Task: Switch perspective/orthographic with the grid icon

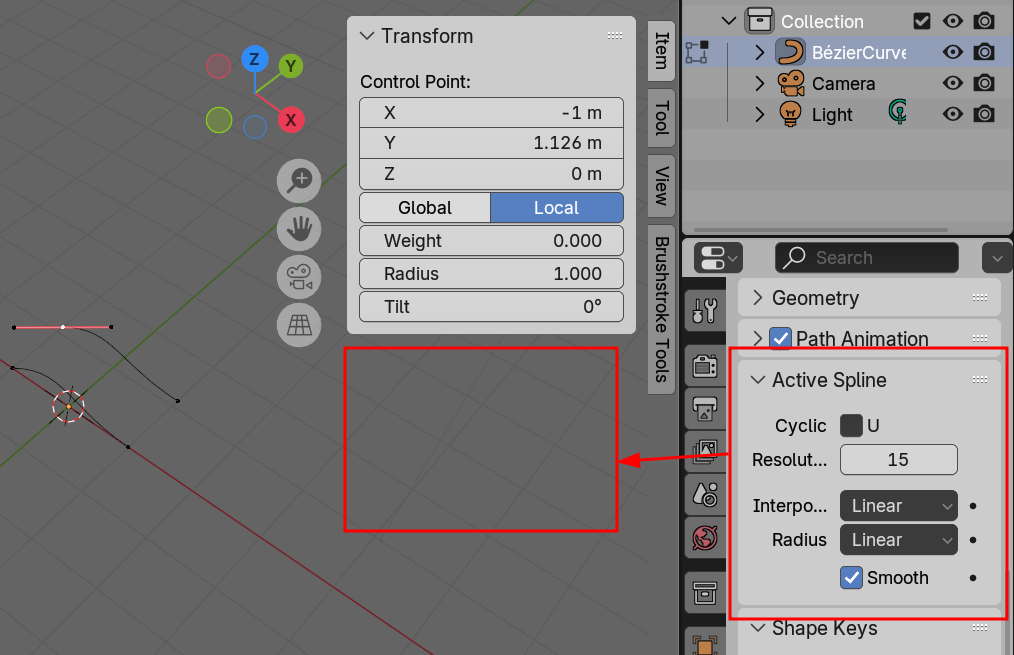Action: tap(299, 325)
